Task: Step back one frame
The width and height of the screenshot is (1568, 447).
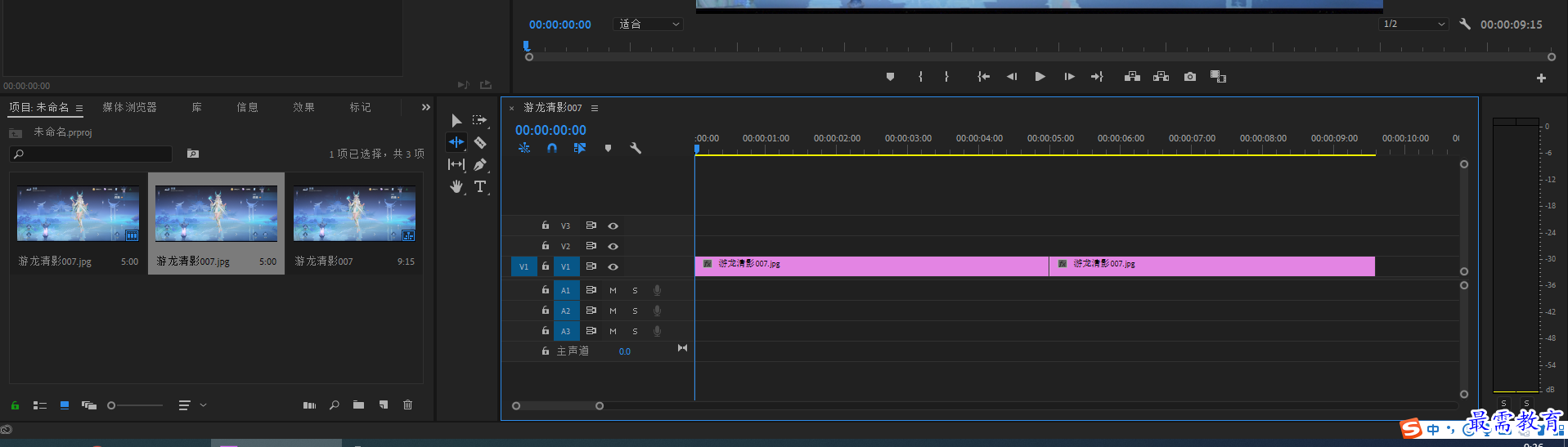Action: [1012, 77]
